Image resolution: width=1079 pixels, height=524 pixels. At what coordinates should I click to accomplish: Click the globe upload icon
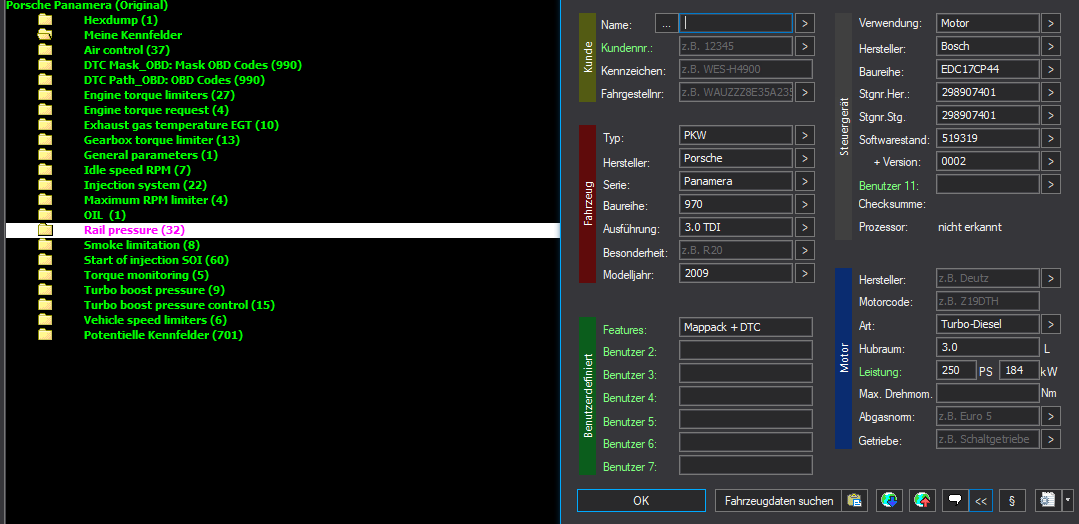(922, 501)
